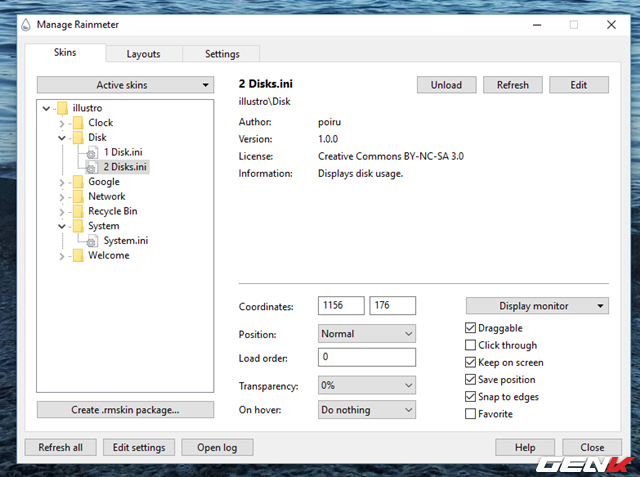
Task: Select the Welcome folder label
Action: (109, 255)
